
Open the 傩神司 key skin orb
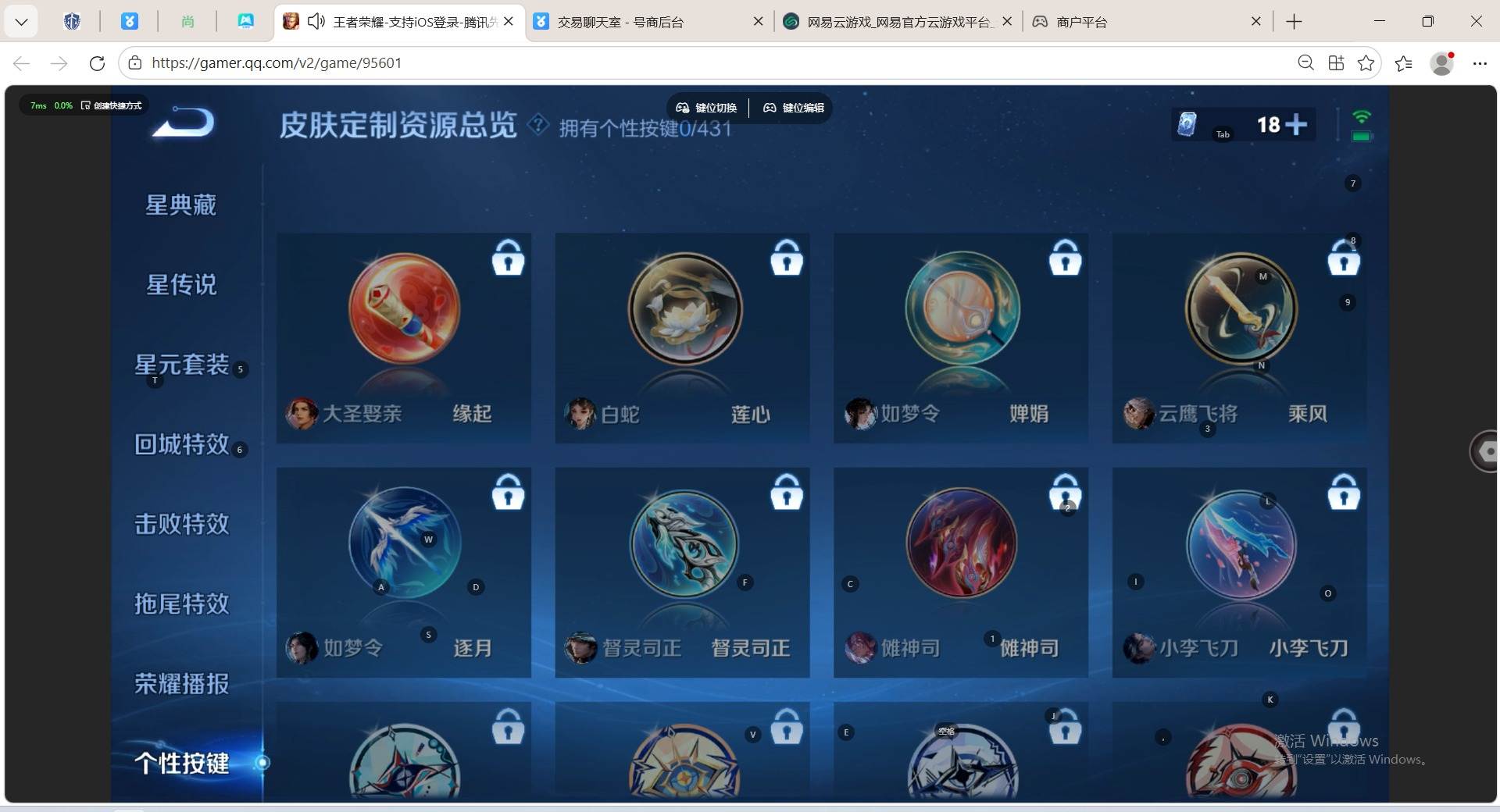[x=962, y=543]
